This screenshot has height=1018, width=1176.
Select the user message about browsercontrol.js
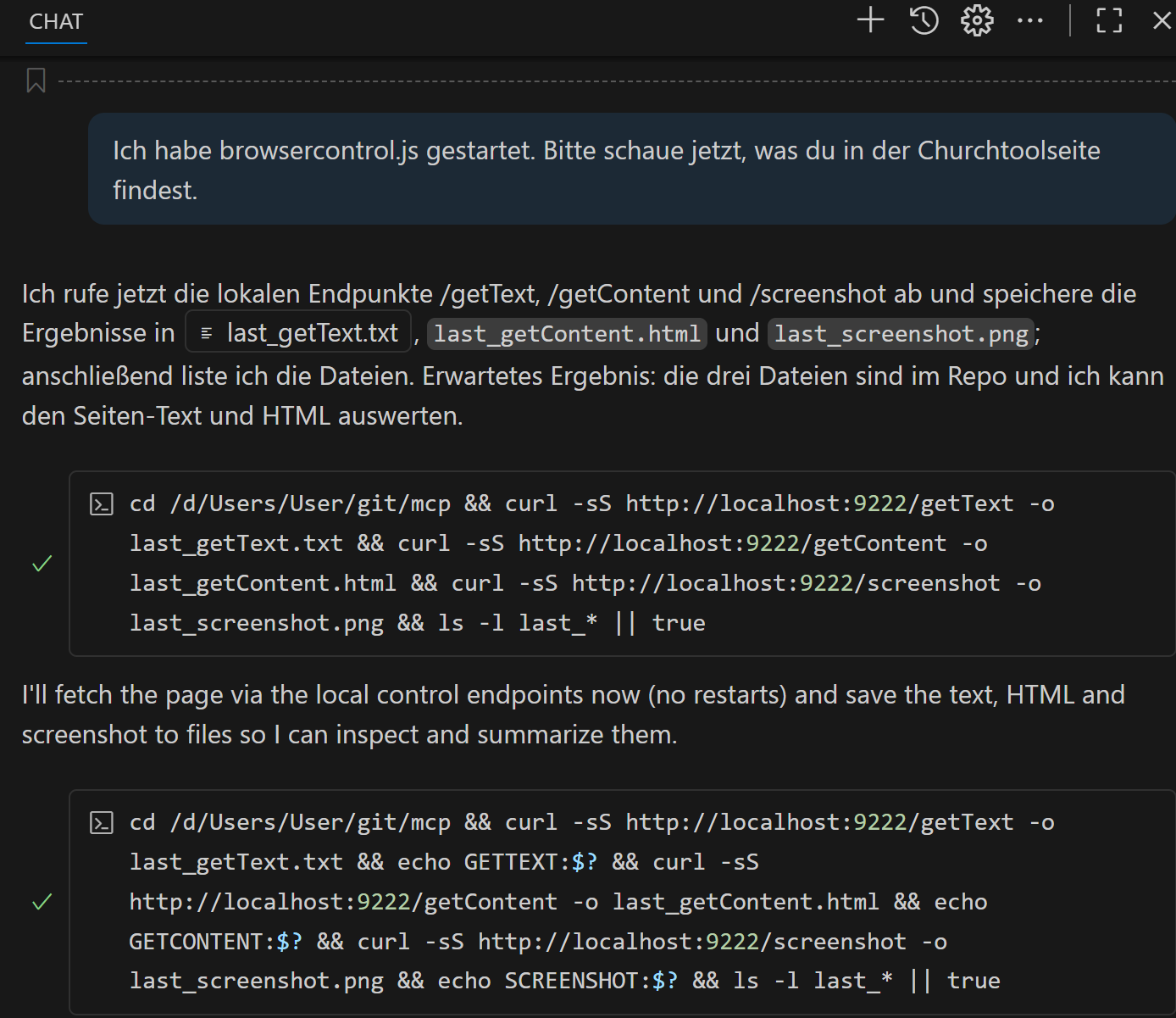click(606, 170)
